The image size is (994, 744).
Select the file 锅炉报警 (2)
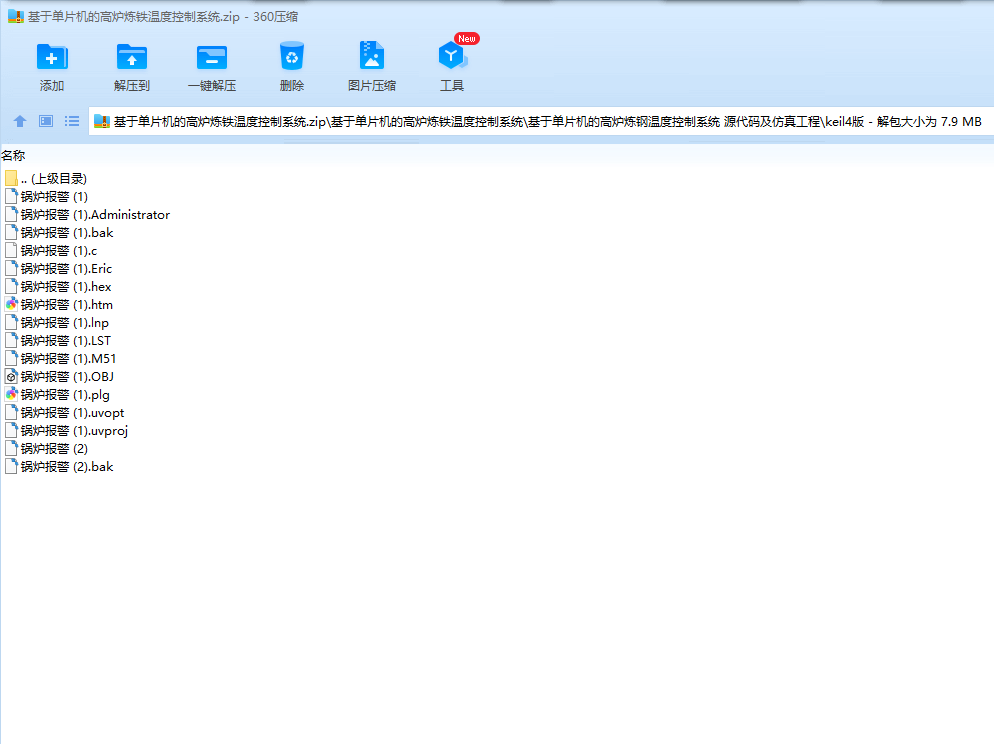[46, 449]
